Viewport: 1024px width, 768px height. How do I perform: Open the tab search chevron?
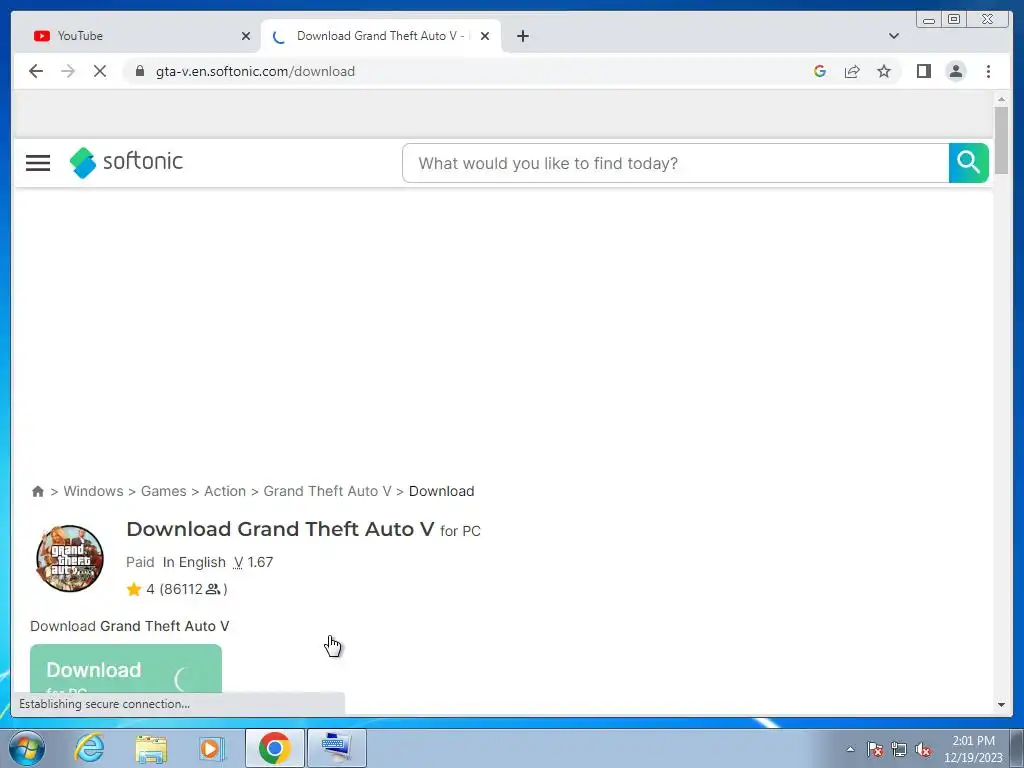[894, 36]
